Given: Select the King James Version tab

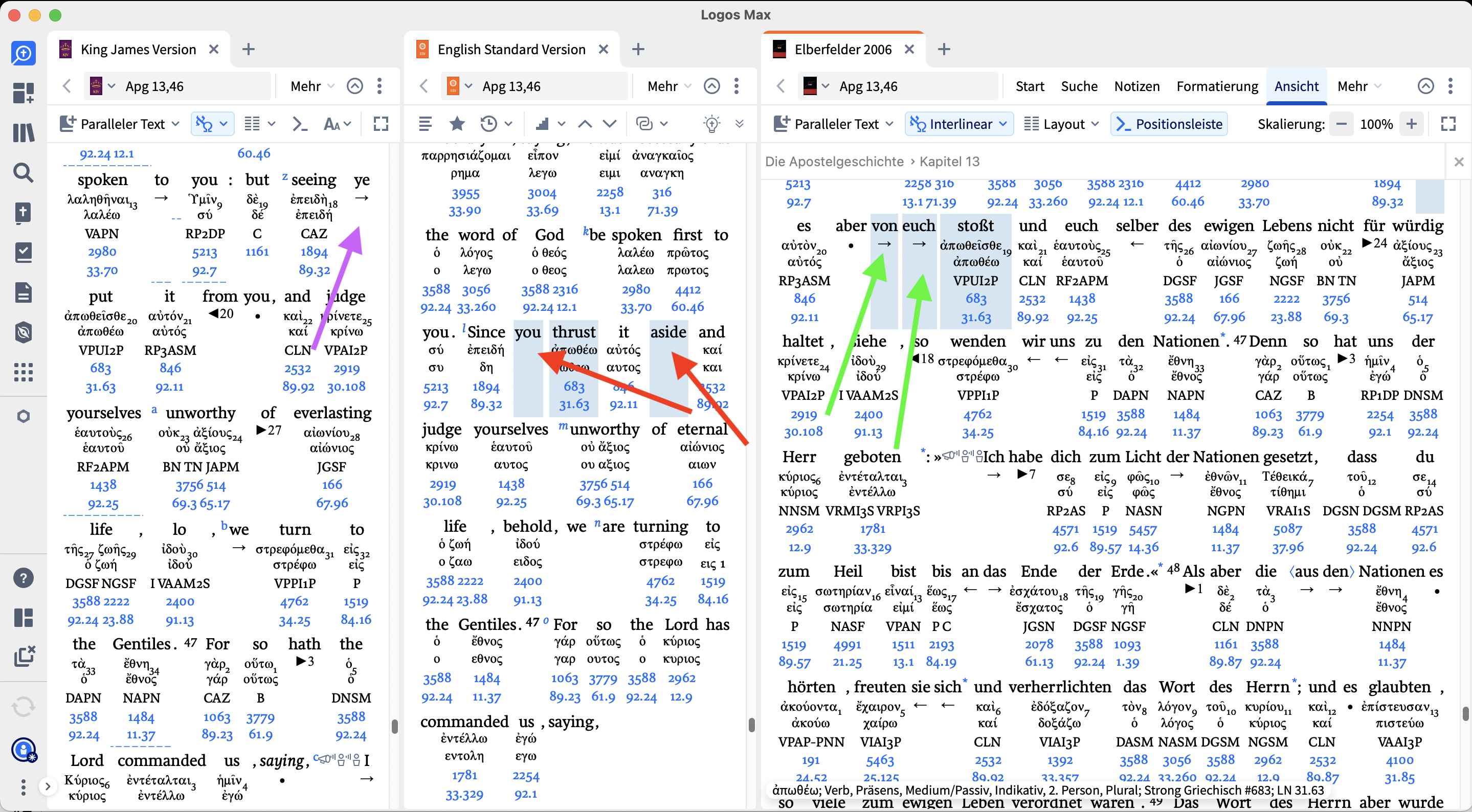Looking at the screenshot, I should tap(138, 50).
